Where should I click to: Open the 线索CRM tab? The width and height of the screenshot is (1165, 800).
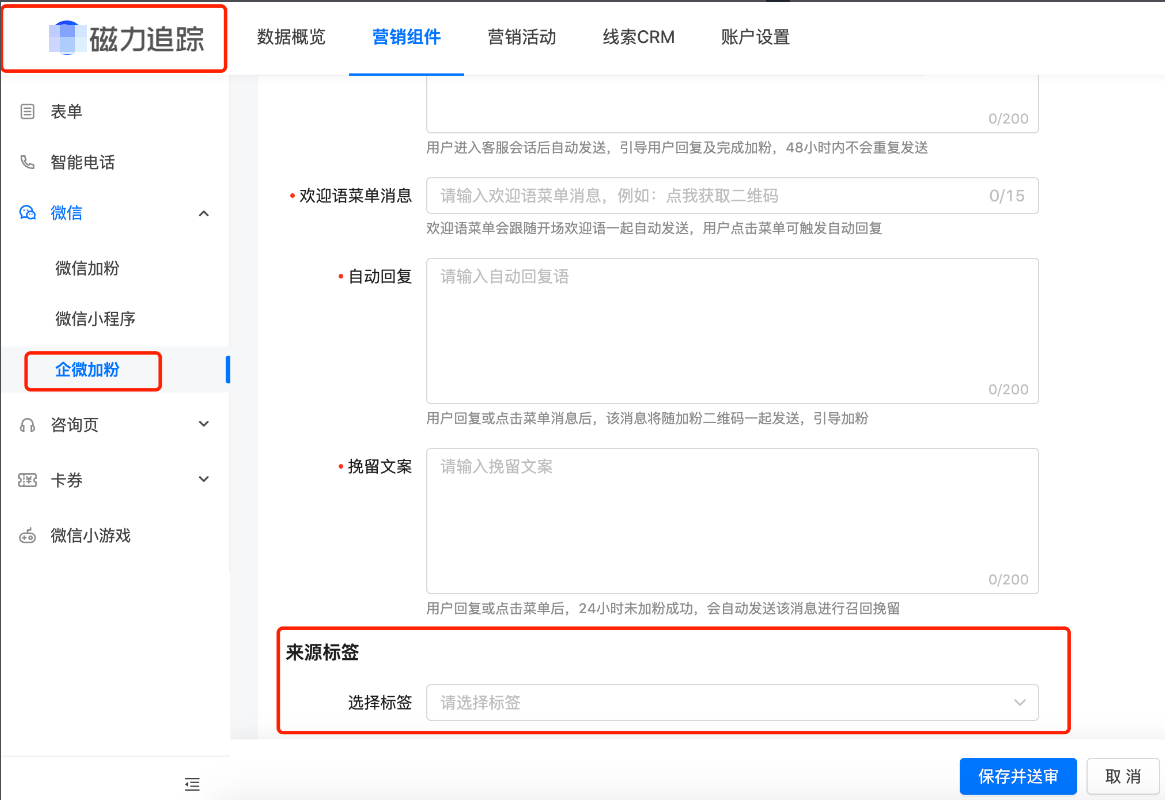pos(638,36)
